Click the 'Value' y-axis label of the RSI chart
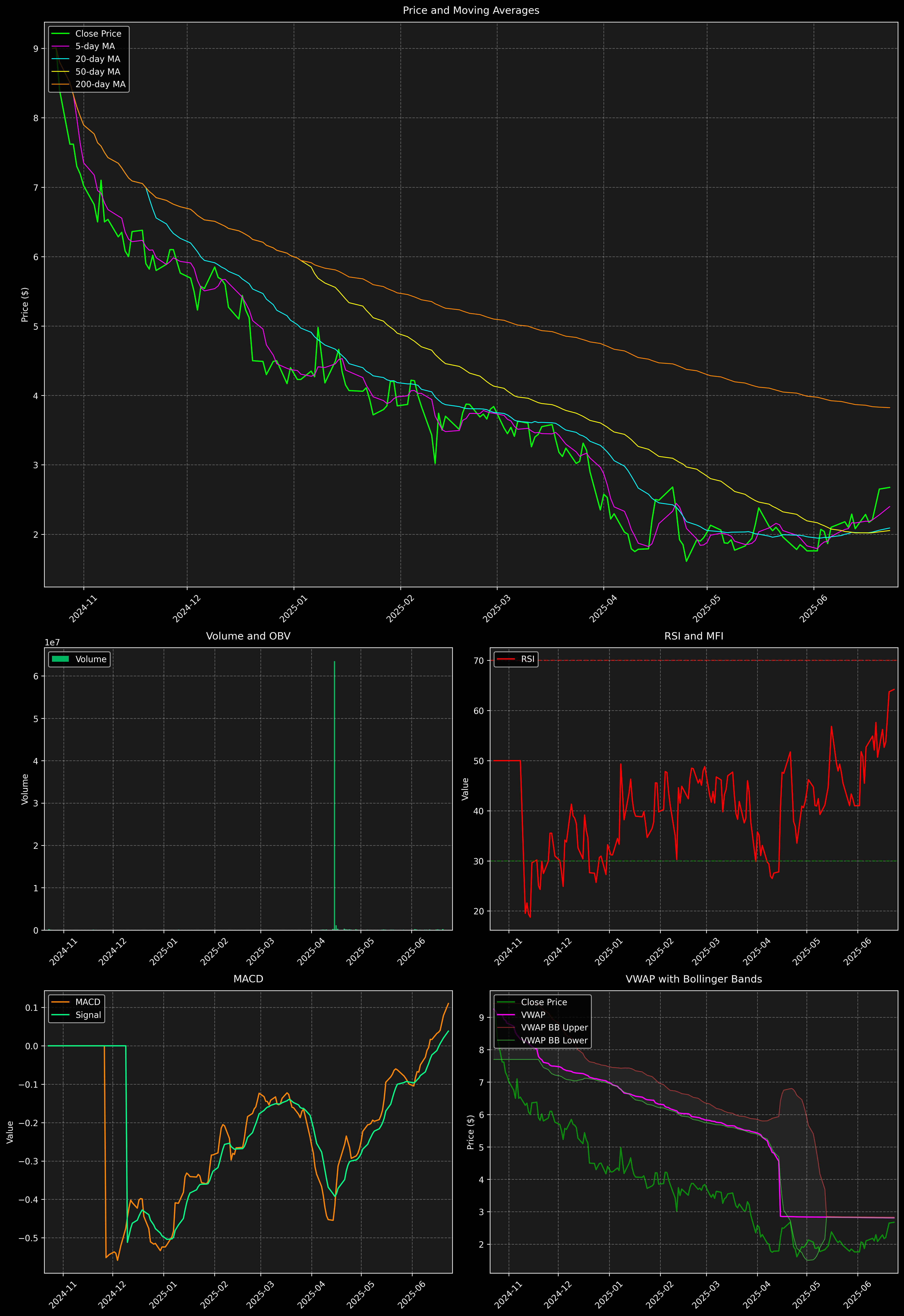The image size is (904, 1316). pos(466,789)
